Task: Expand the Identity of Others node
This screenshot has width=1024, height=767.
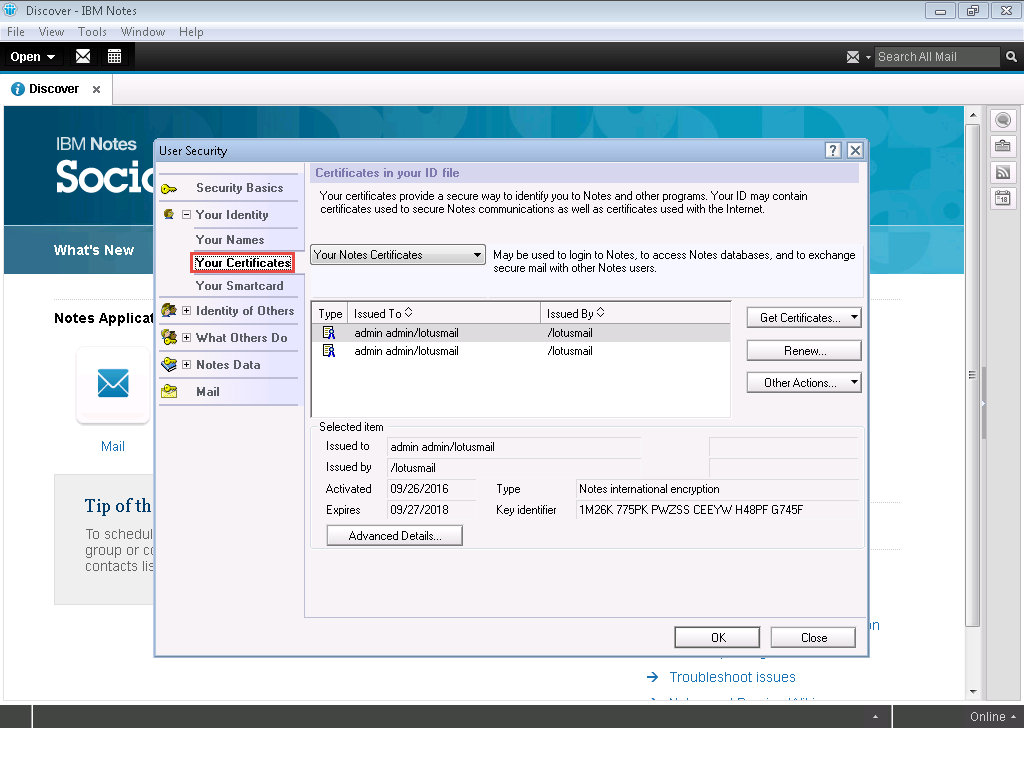Action: tap(186, 310)
